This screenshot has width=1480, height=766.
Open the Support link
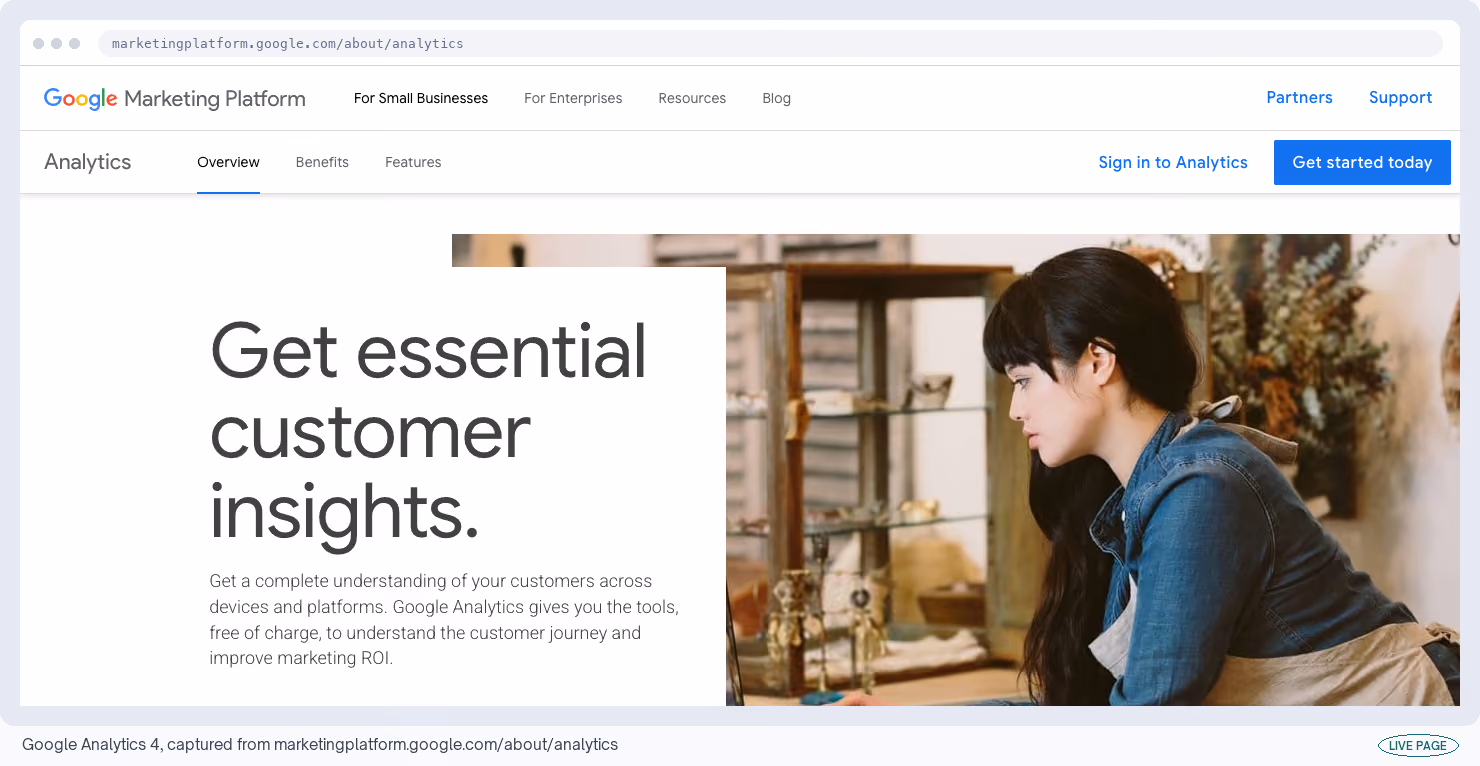[x=1400, y=97]
